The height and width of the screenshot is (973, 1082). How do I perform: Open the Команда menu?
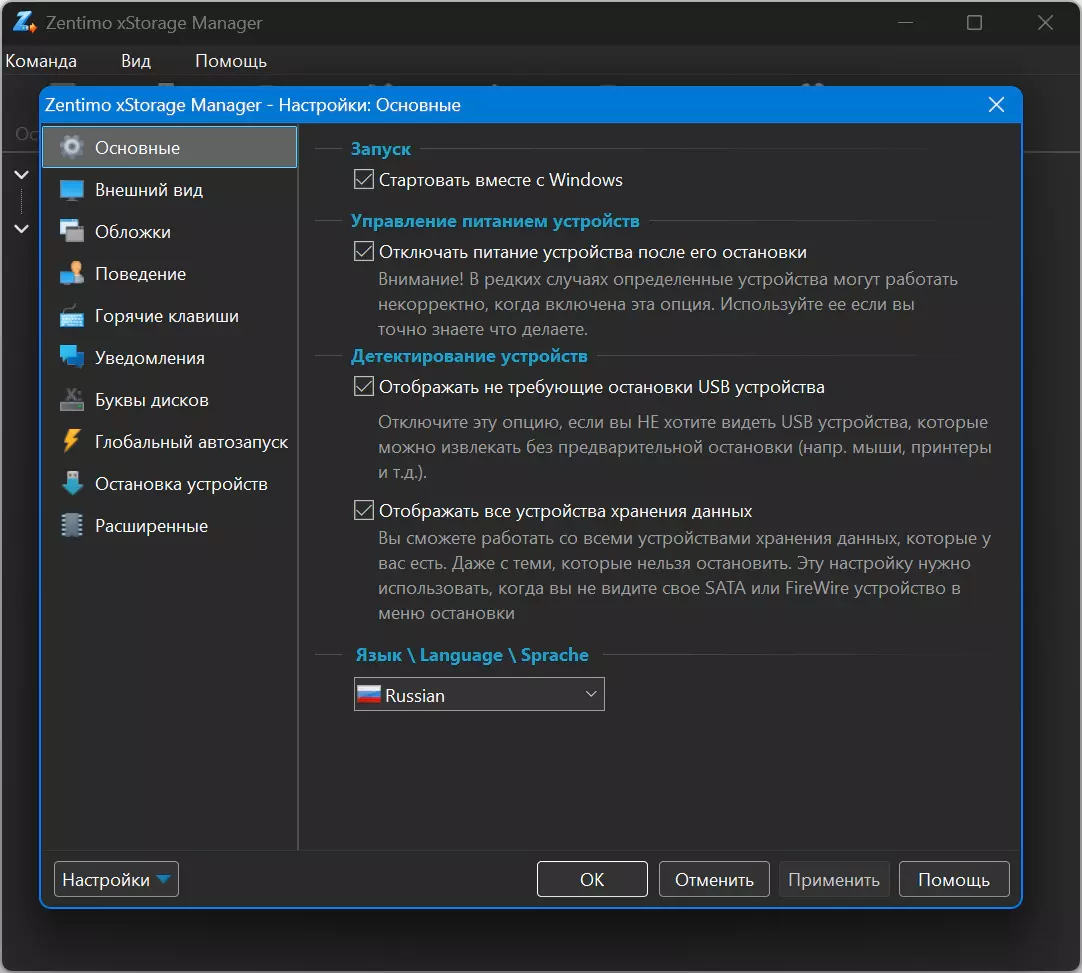click(41, 61)
